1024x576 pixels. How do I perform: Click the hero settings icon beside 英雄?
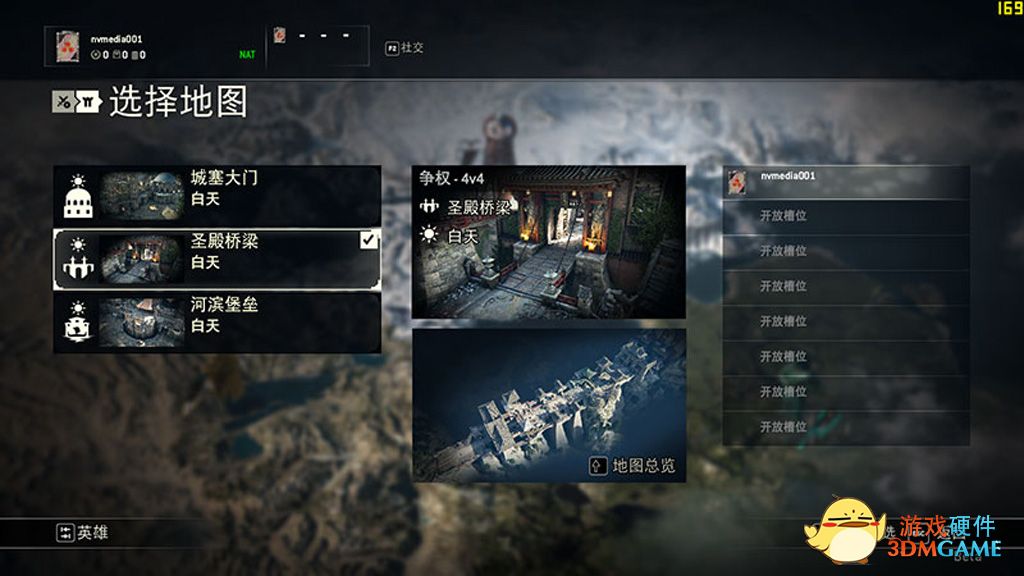[65, 532]
